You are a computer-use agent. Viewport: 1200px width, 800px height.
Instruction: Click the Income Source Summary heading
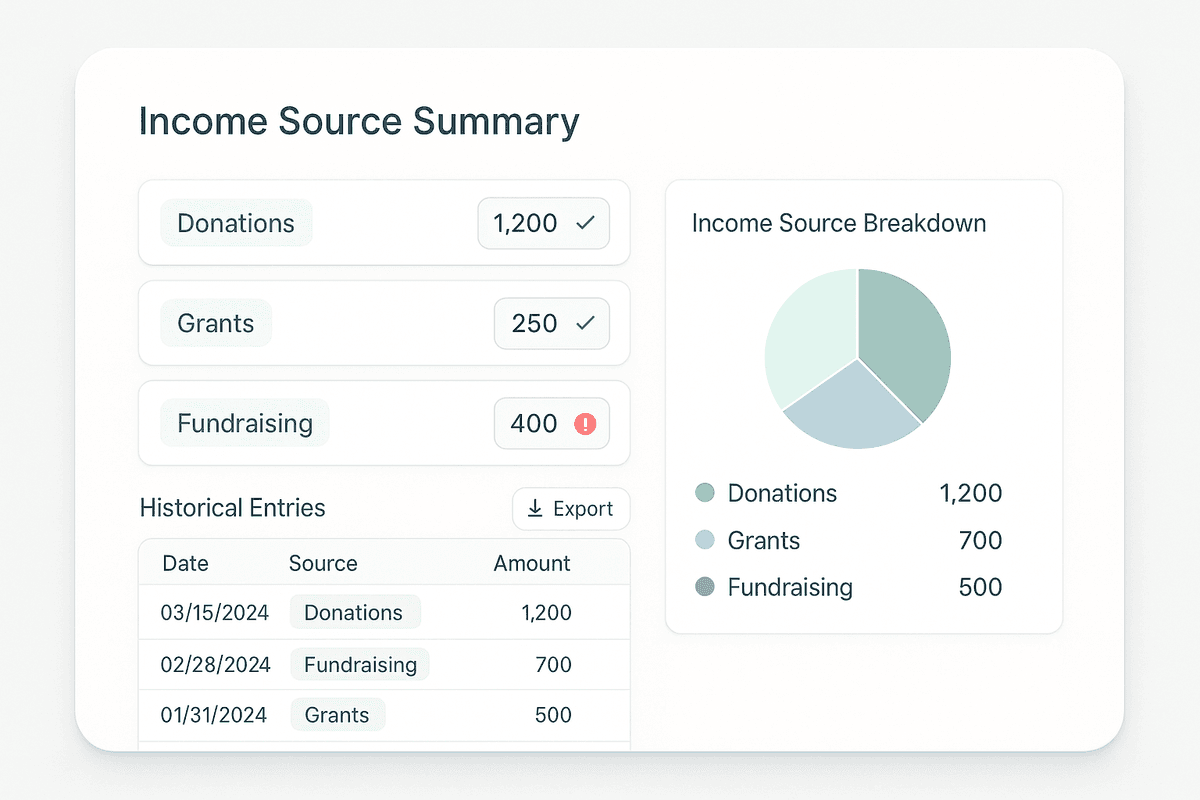tap(358, 122)
